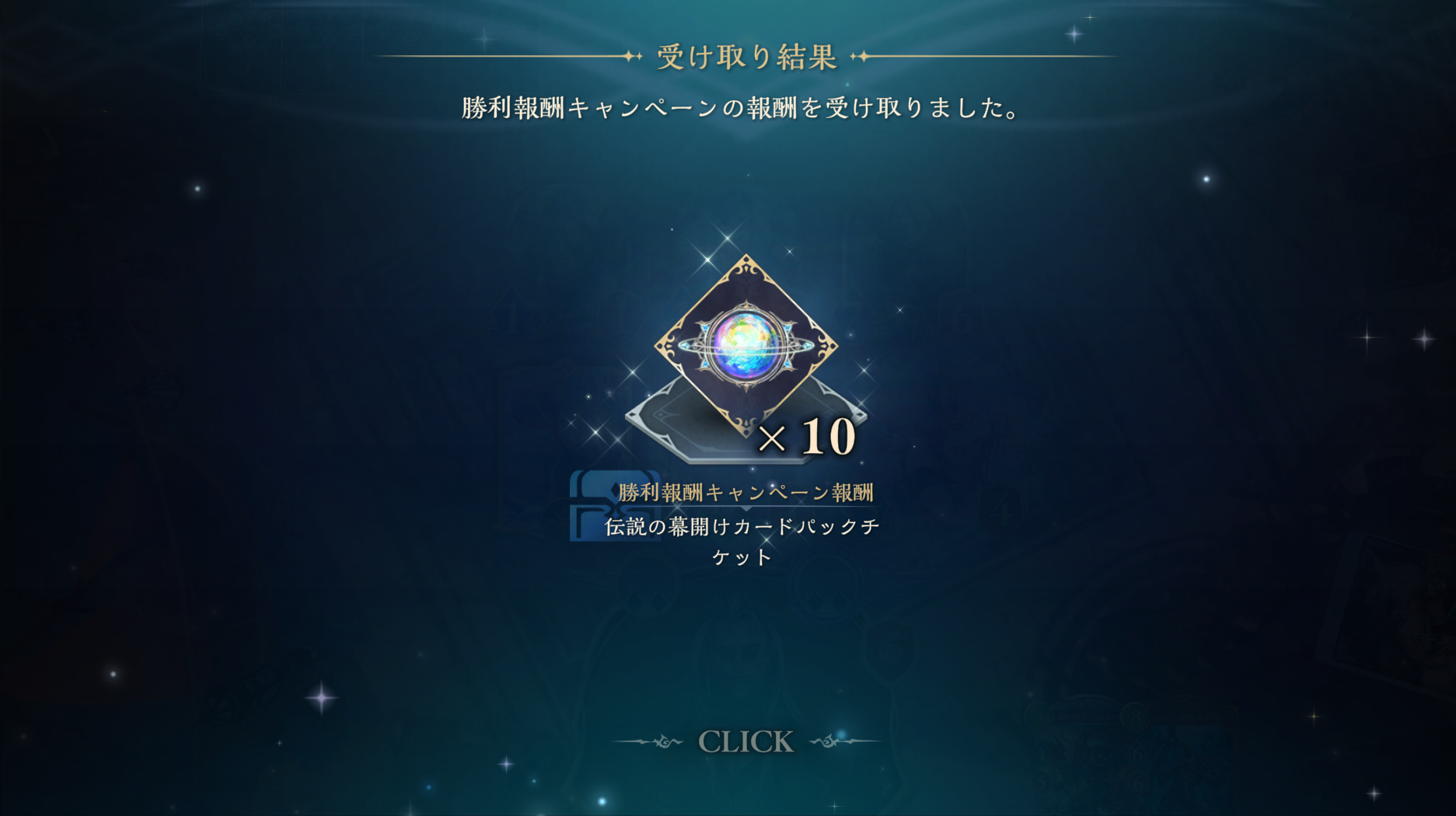Tap the white sparkle above the ticket's top corner

pyautogui.click(x=728, y=236)
